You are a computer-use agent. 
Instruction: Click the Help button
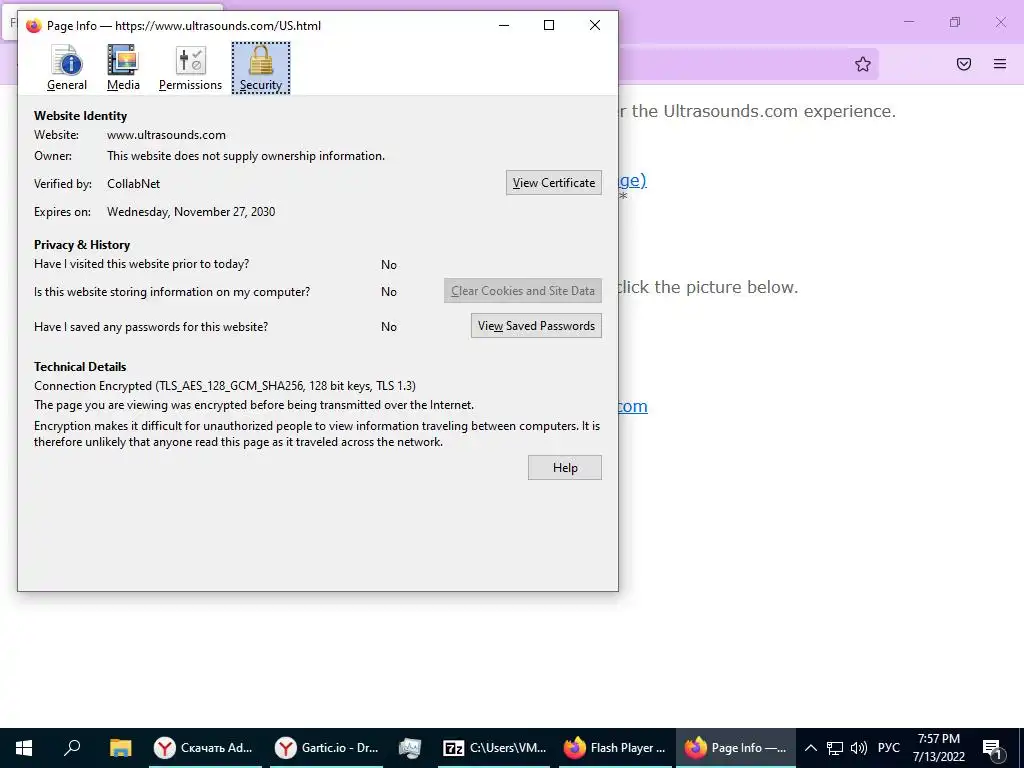(565, 468)
